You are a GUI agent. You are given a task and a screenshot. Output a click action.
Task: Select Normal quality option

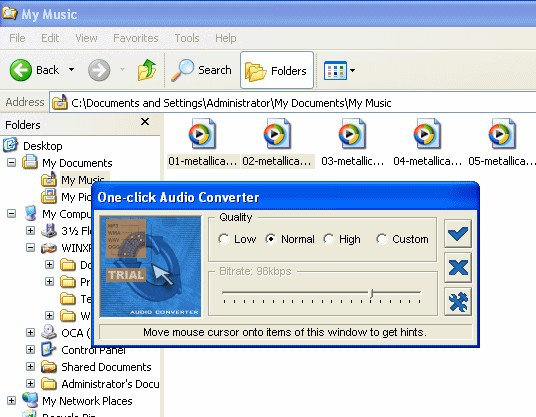pyautogui.click(x=290, y=239)
